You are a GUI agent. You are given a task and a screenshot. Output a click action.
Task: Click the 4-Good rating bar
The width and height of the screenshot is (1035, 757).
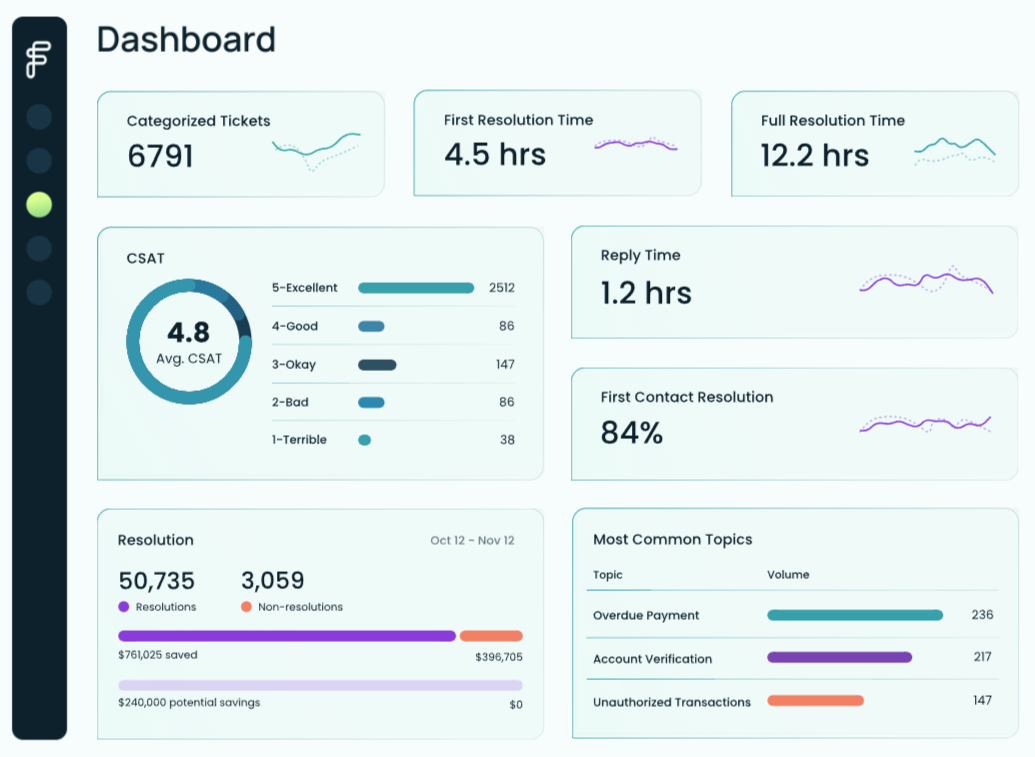[371, 326]
